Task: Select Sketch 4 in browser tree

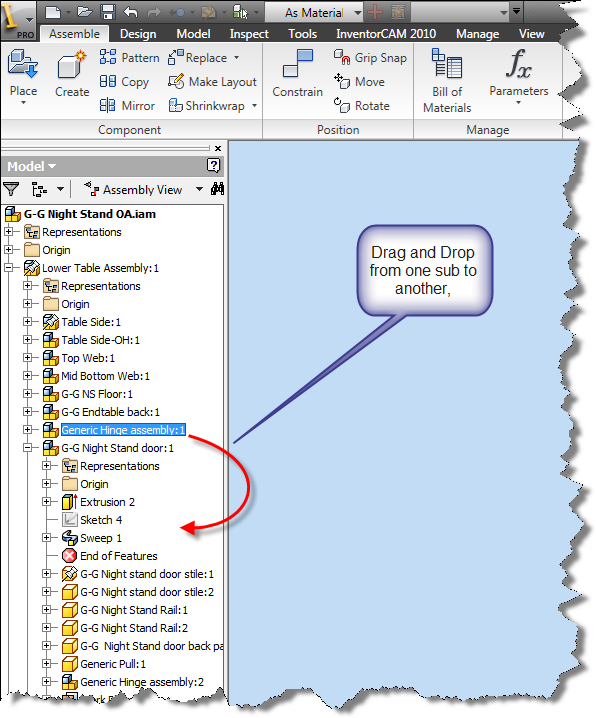Action: point(101,520)
